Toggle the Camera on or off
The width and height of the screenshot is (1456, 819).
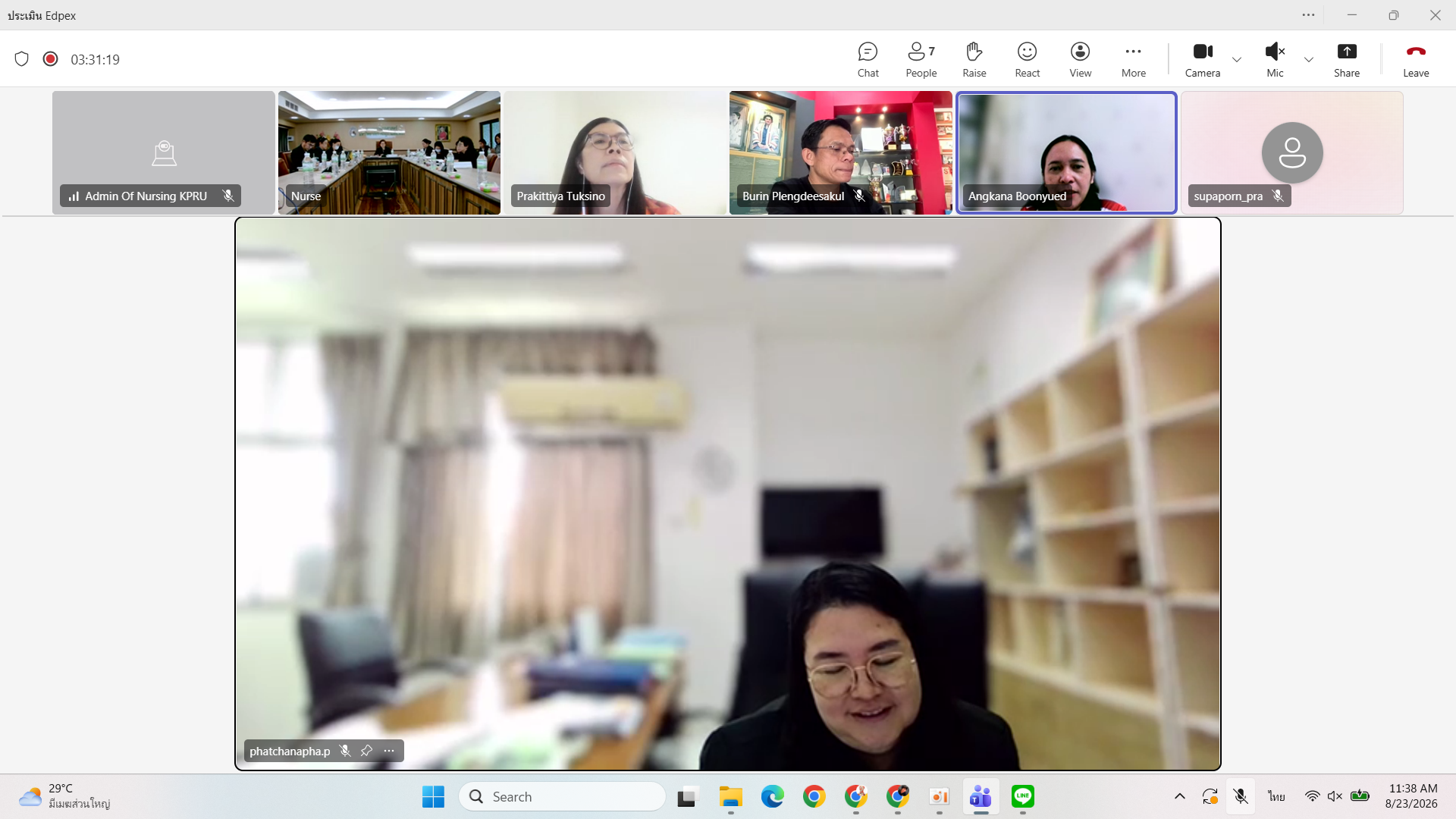[x=1202, y=59]
